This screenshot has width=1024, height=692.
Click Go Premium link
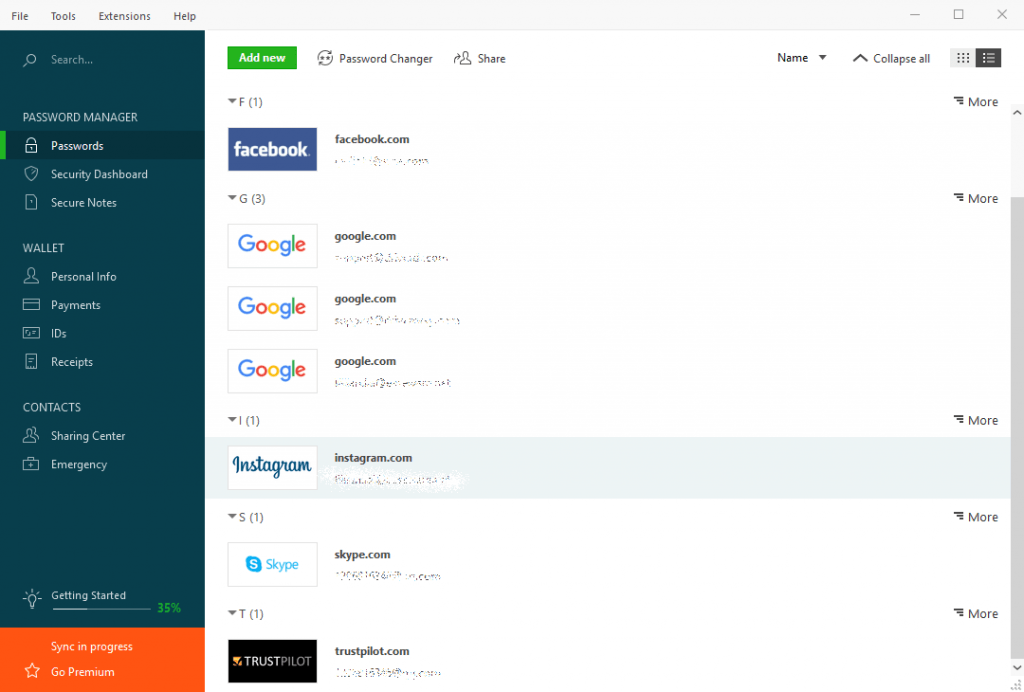tap(82, 671)
